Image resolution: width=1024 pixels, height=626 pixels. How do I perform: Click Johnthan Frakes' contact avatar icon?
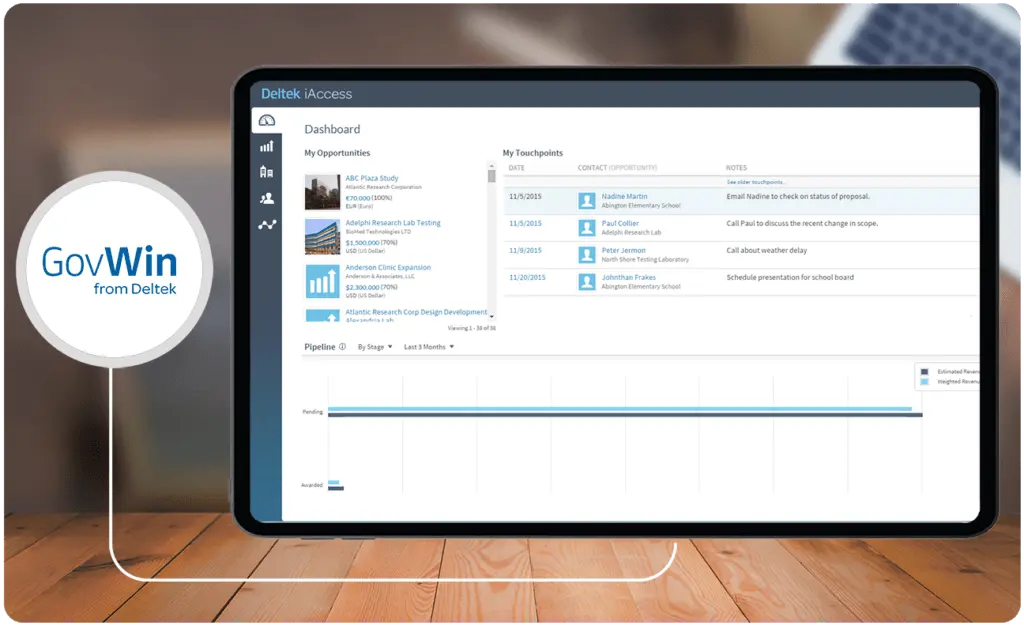coord(586,282)
